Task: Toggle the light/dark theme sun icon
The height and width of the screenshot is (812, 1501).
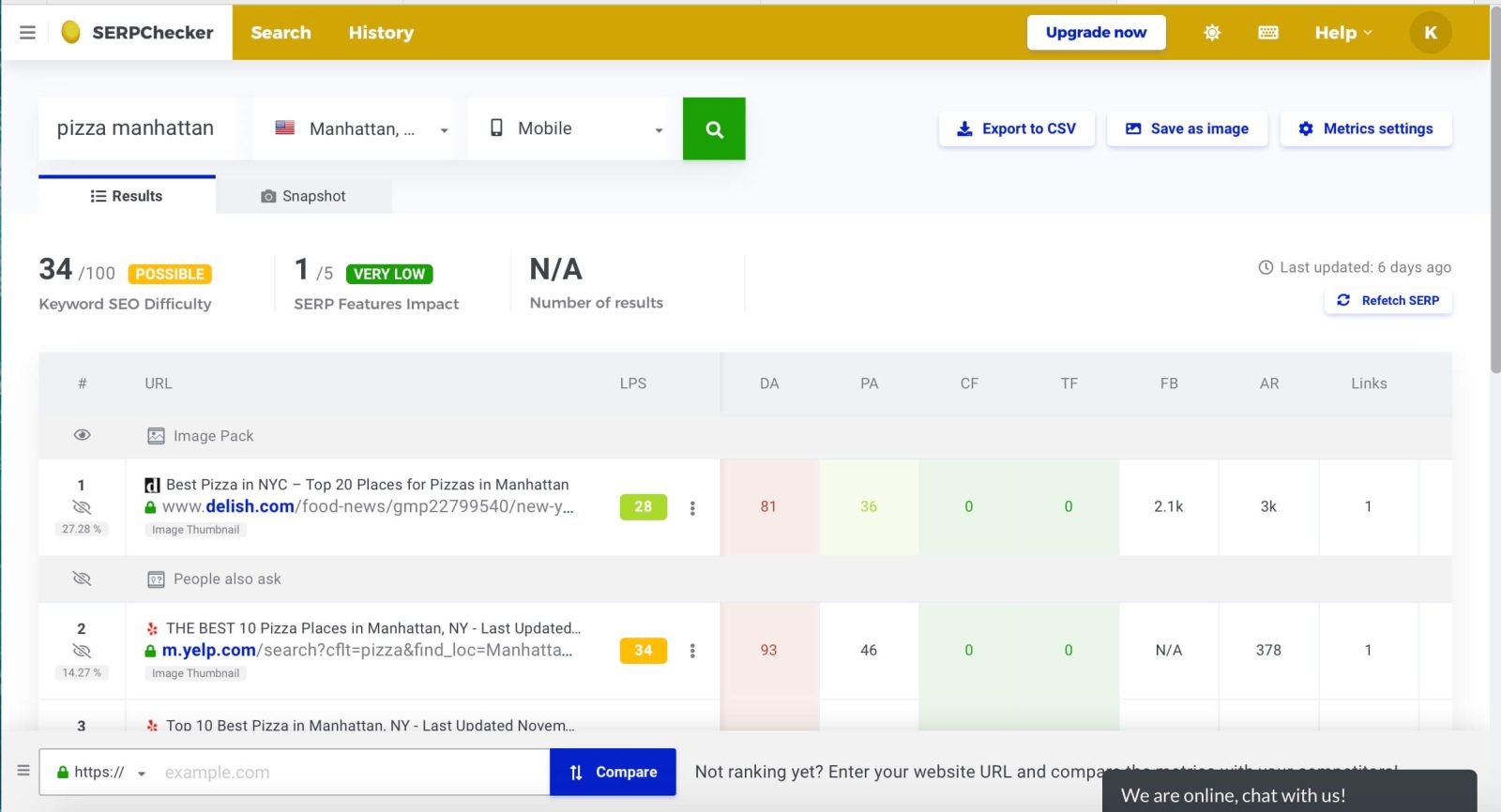Action: (x=1212, y=33)
